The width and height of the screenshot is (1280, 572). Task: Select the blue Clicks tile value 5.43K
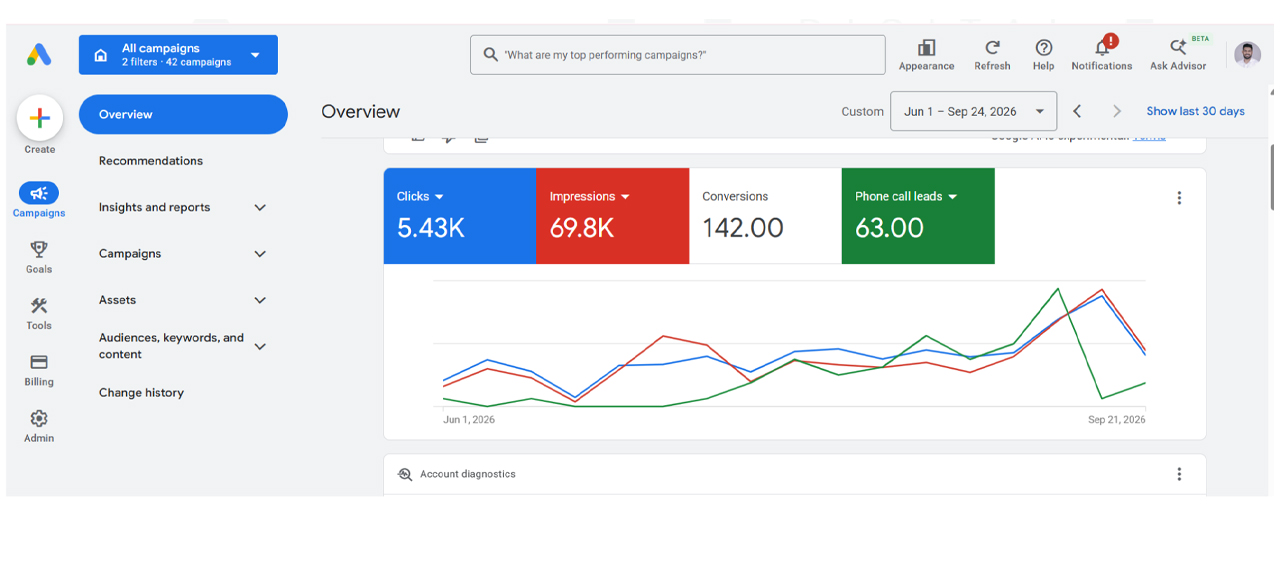pyautogui.click(x=431, y=228)
